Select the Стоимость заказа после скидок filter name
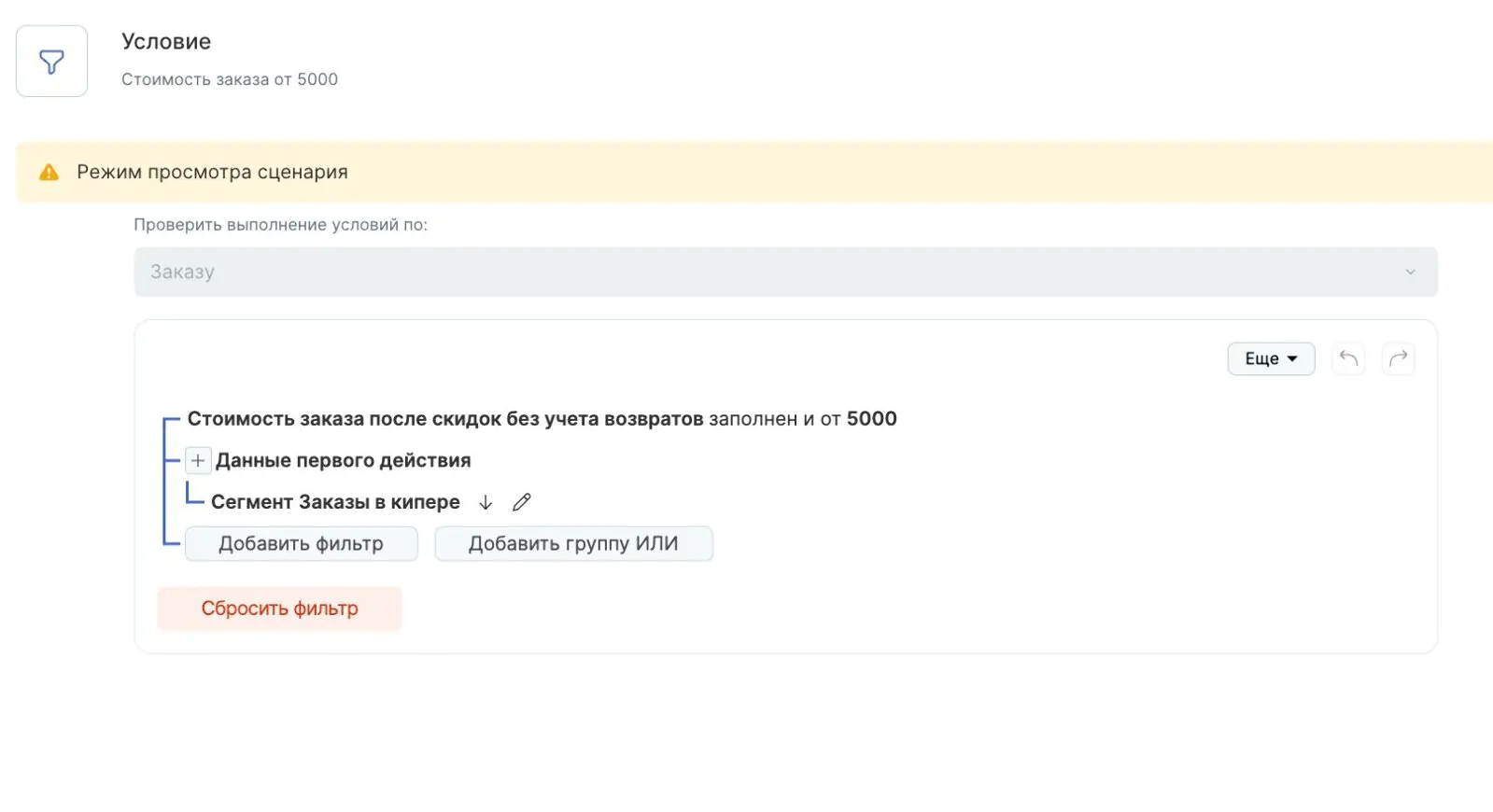Viewport: 1493px width, 812px height. [445, 419]
